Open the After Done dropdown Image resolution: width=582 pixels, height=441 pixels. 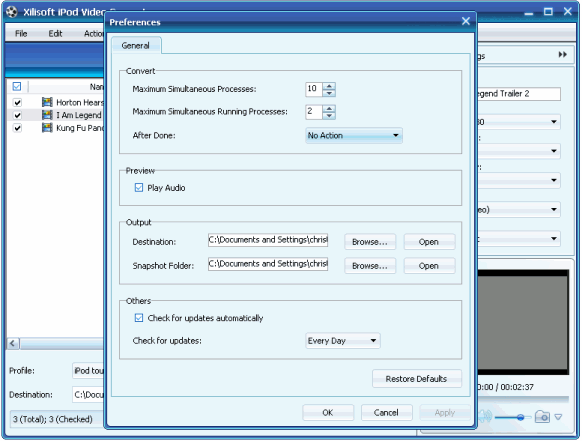pyautogui.click(x=354, y=135)
